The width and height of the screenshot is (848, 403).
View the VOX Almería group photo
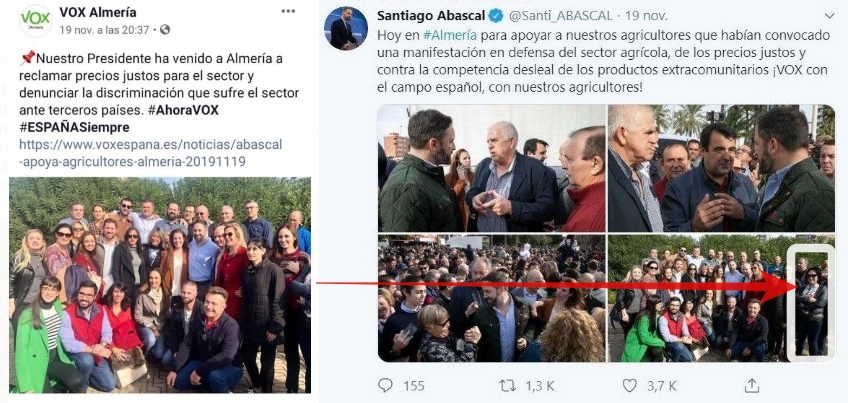(160, 285)
